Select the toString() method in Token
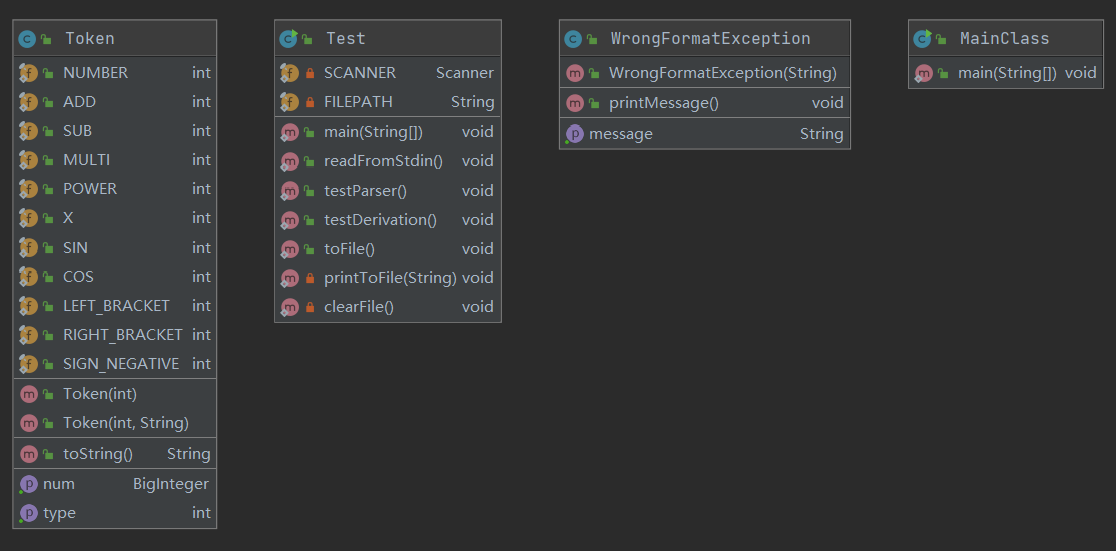1116x551 pixels. (x=98, y=454)
